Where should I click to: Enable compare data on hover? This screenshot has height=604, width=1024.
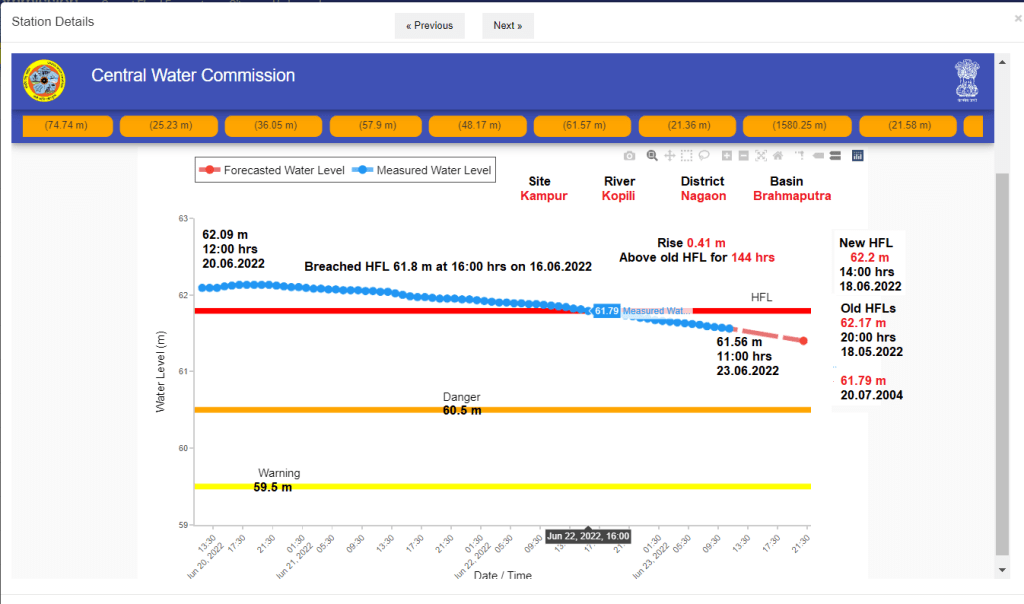point(835,156)
